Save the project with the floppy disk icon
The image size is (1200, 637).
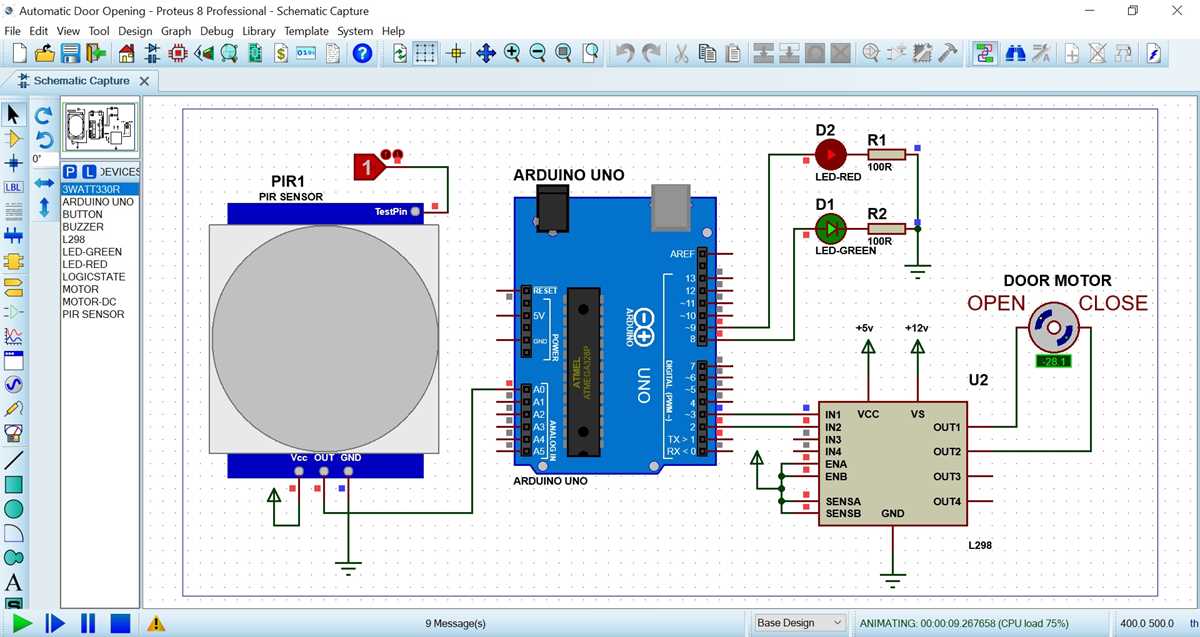click(71, 53)
